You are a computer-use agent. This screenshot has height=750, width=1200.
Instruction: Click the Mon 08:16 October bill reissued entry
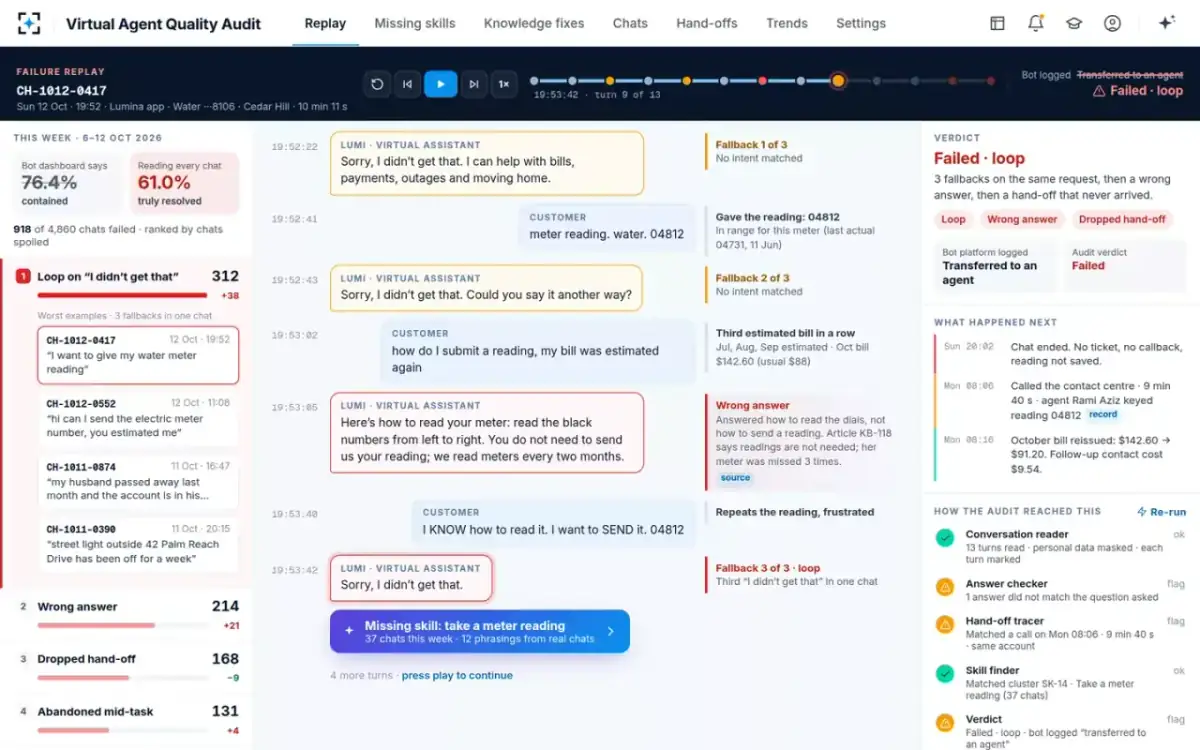(1062, 454)
